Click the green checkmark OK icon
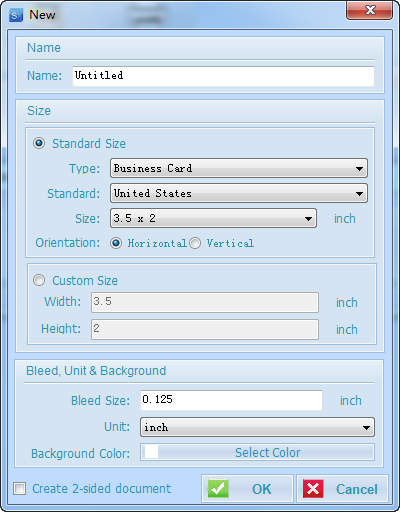Image resolution: width=400 pixels, height=512 pixels. coord(218,489)
